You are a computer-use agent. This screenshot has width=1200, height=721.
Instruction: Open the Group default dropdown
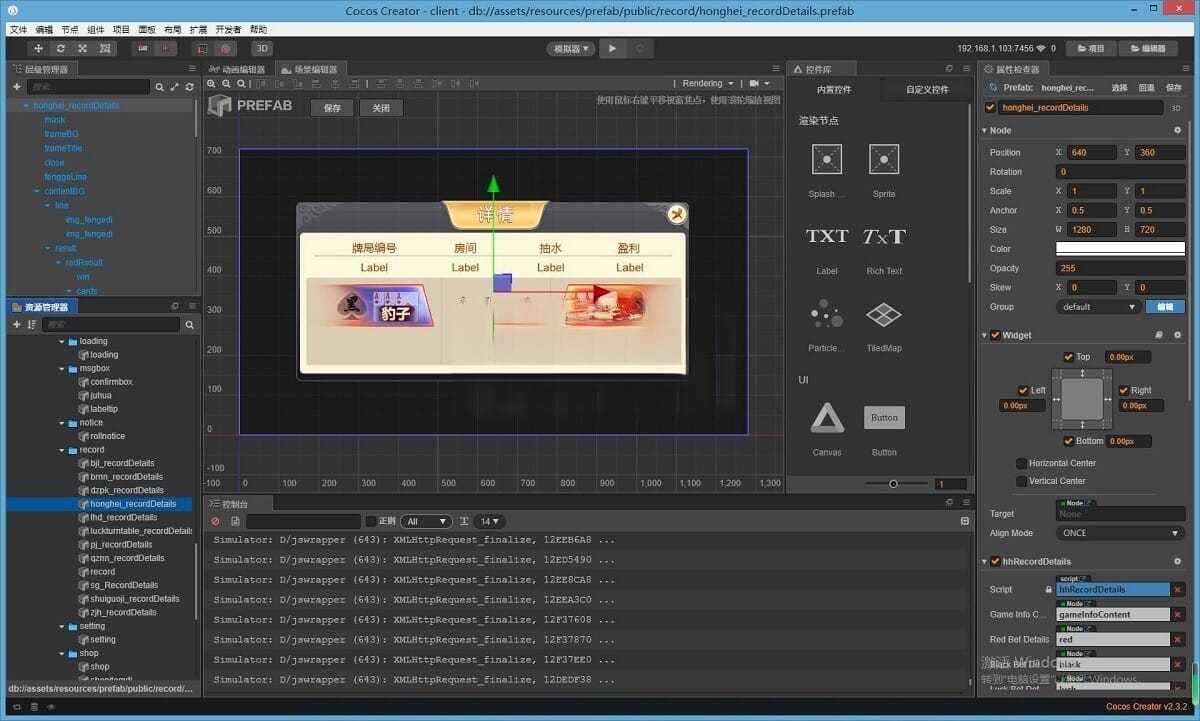[x=1098, y=307]
